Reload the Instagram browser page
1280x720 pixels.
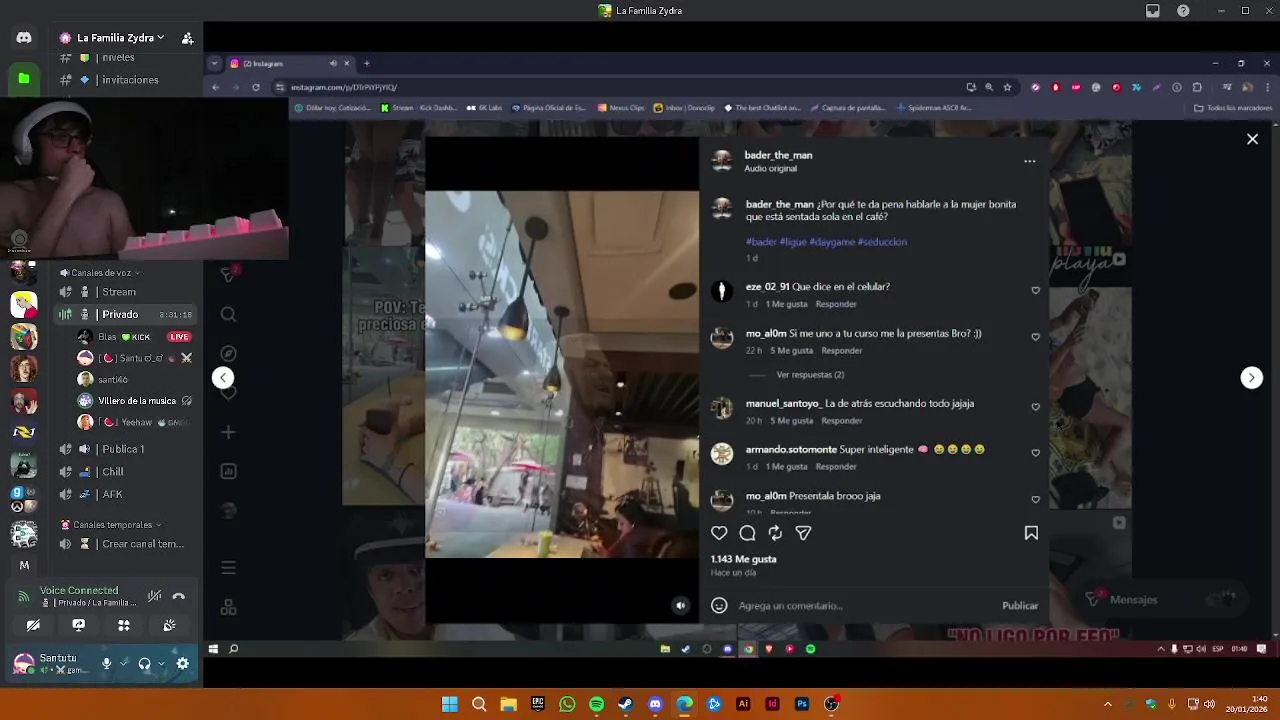256,87
